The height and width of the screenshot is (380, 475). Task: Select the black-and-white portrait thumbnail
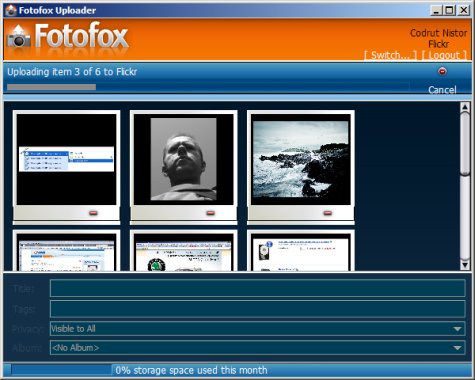[x=184, y=159]
